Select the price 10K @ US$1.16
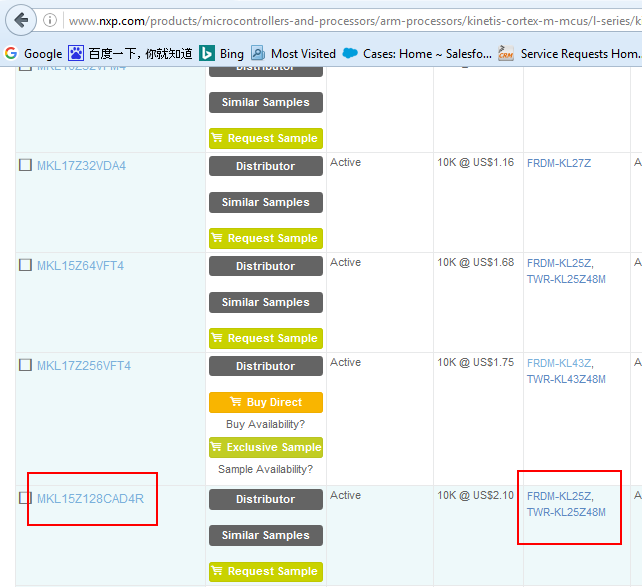 [x=475, y=163]
